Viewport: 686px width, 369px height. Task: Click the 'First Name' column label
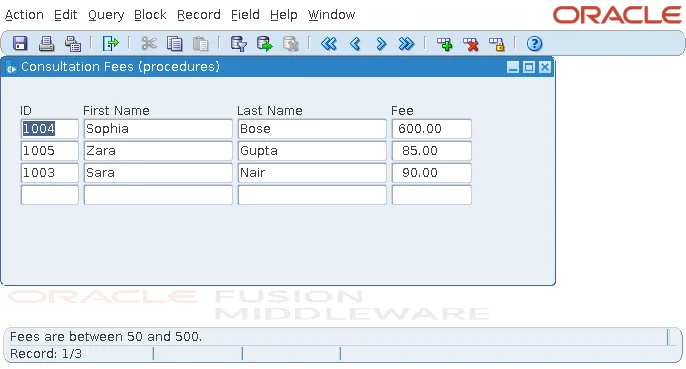(116, 111)
